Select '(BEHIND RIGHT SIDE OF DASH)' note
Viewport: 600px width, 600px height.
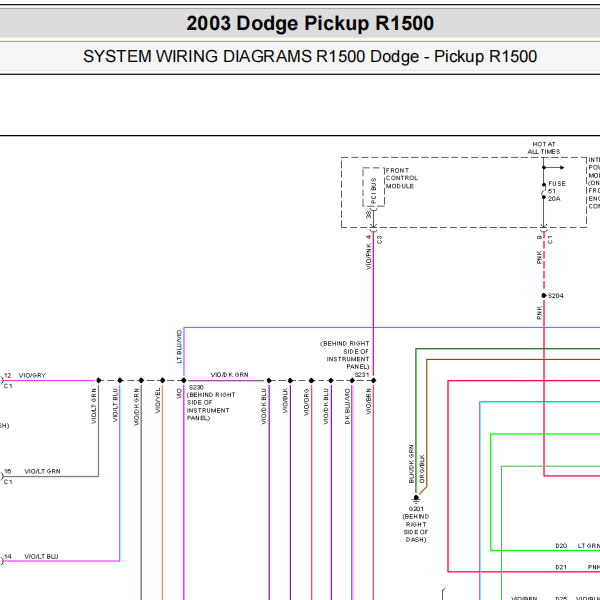pos(416,528)
